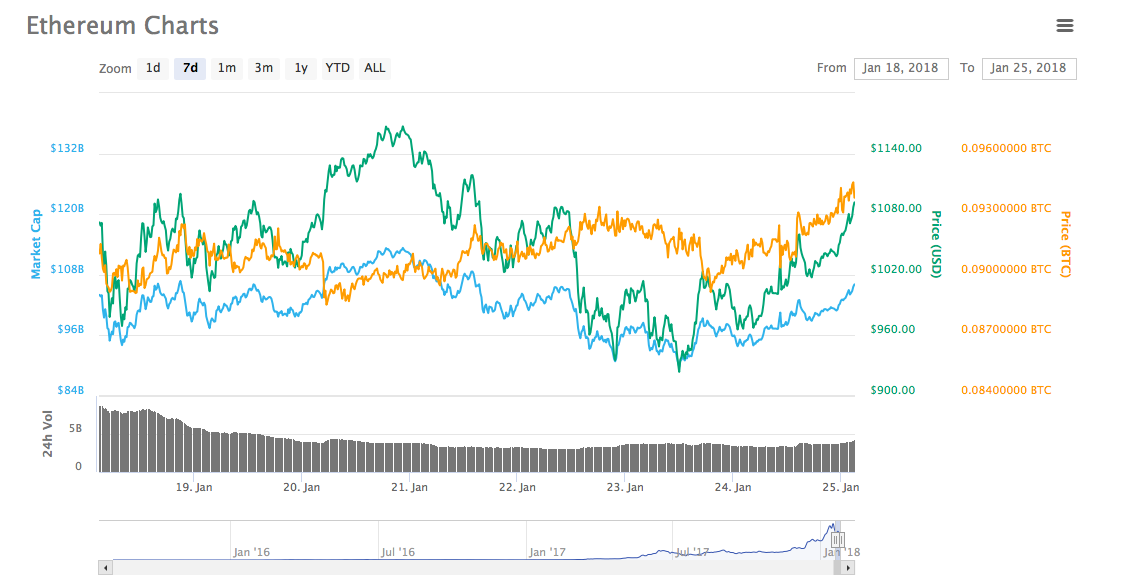
Task: Click the Price (USD) axis title
Action: click(x=937, y=243)
